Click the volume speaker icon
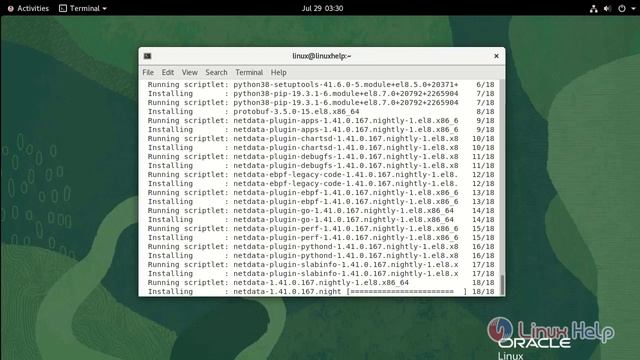Viewport: 640px width, 360px height. [607, 9]
